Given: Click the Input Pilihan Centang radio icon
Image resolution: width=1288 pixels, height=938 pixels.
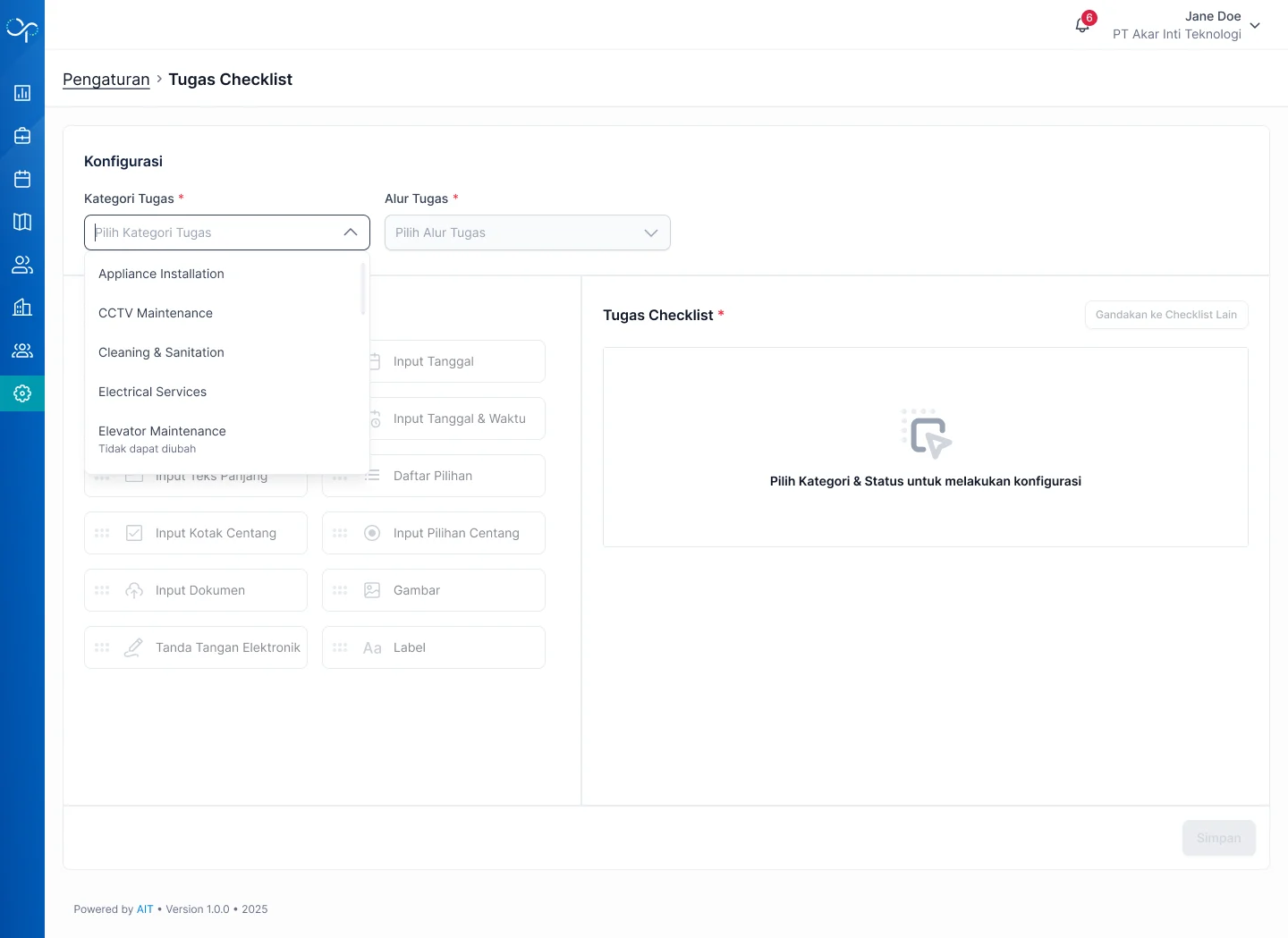Looking at the screenshot, I should point(372,533).
